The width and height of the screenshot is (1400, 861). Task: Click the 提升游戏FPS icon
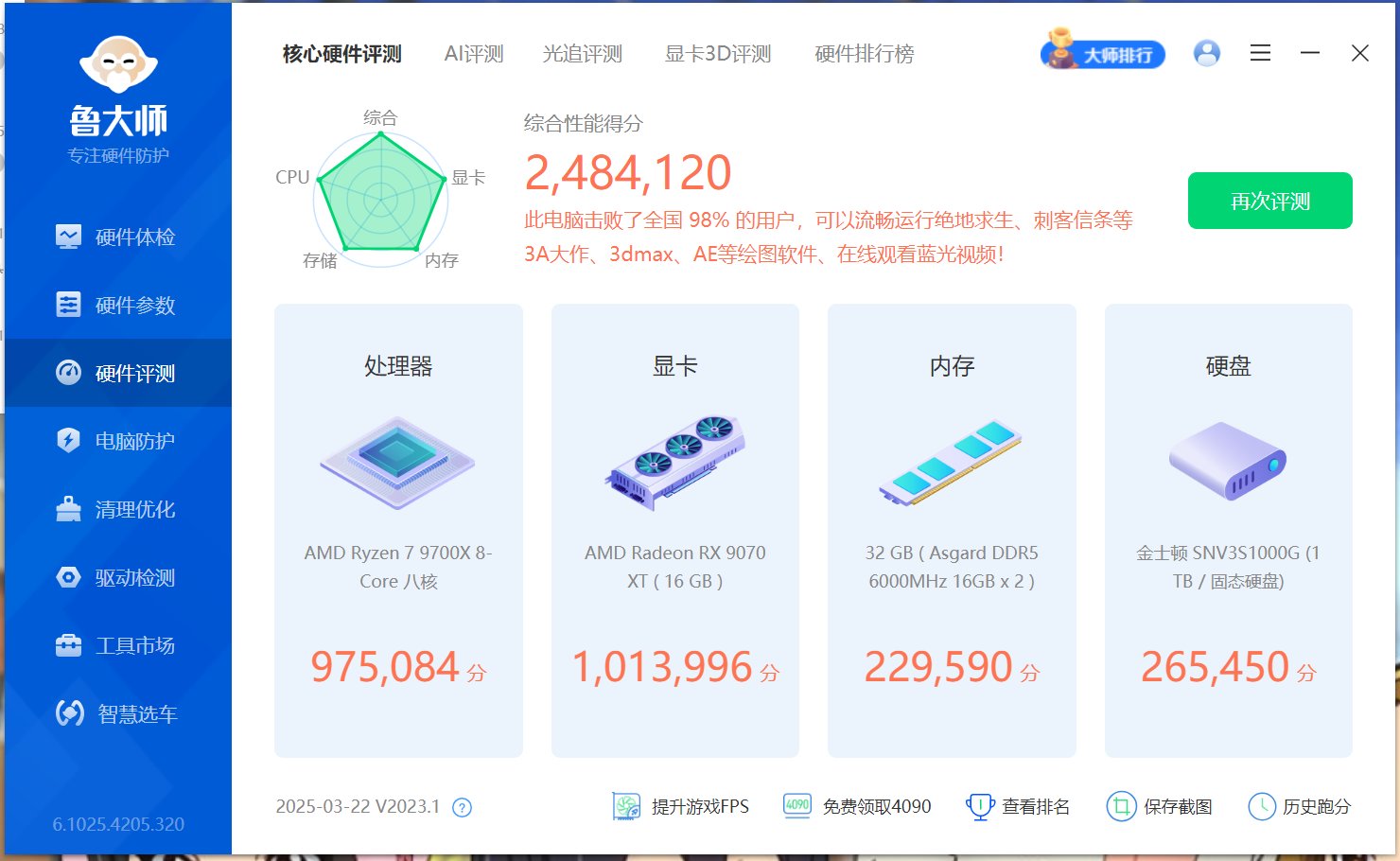pos(626,806)
